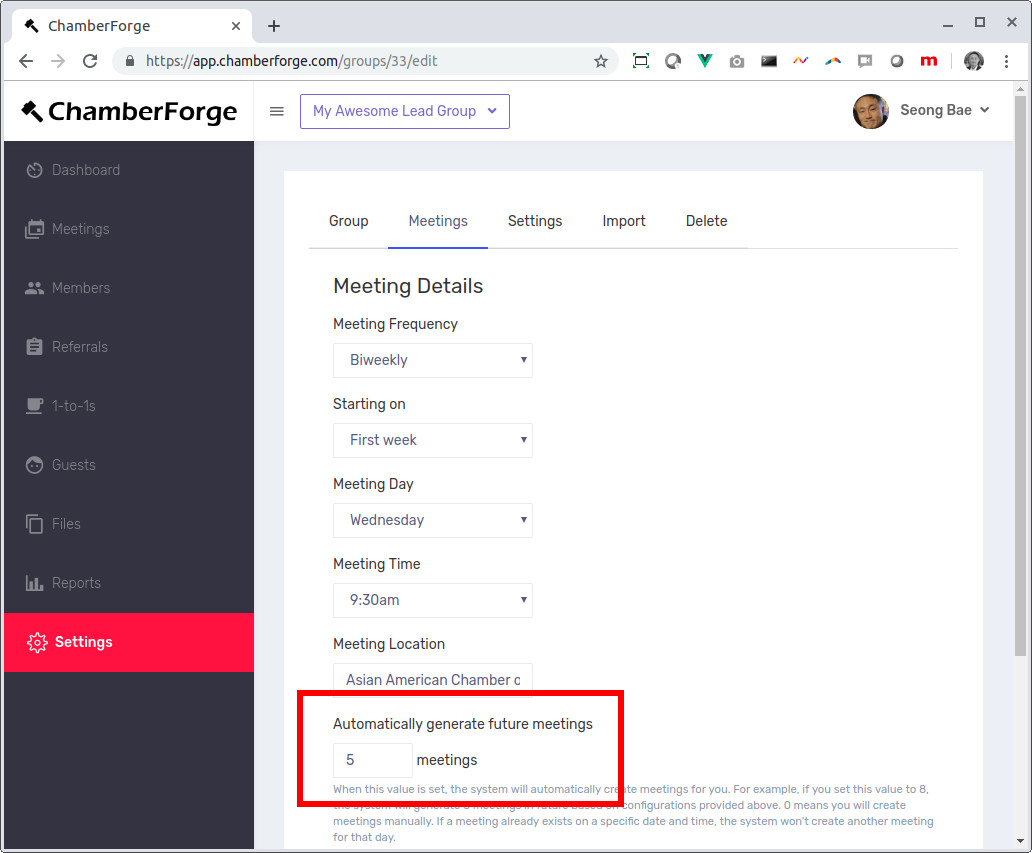Viewport: 1032px width, 853px height.
Task: Open the Meeting Frequency dropdown
Action: point(432,360)
